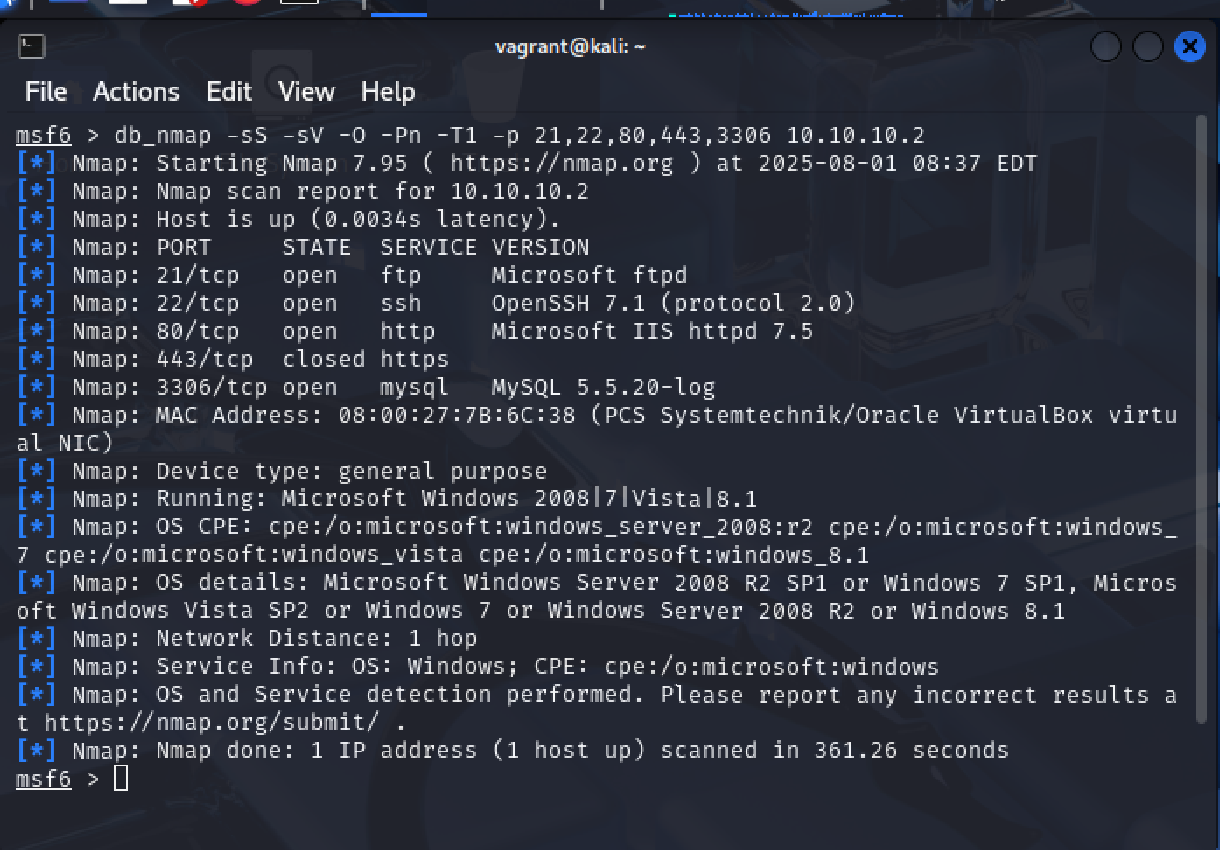Show the Help menu

click(x=388, y=92)
